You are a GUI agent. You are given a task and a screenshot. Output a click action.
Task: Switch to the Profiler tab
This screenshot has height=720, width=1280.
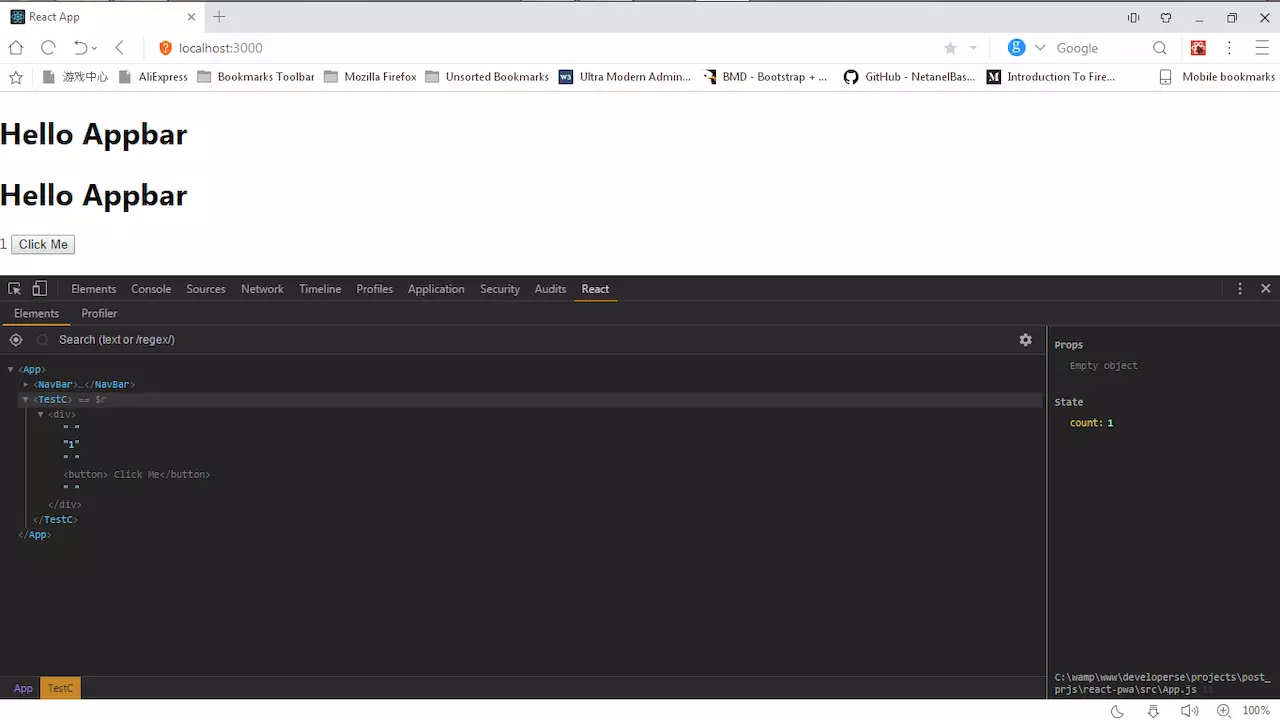(x=99, y=313)
